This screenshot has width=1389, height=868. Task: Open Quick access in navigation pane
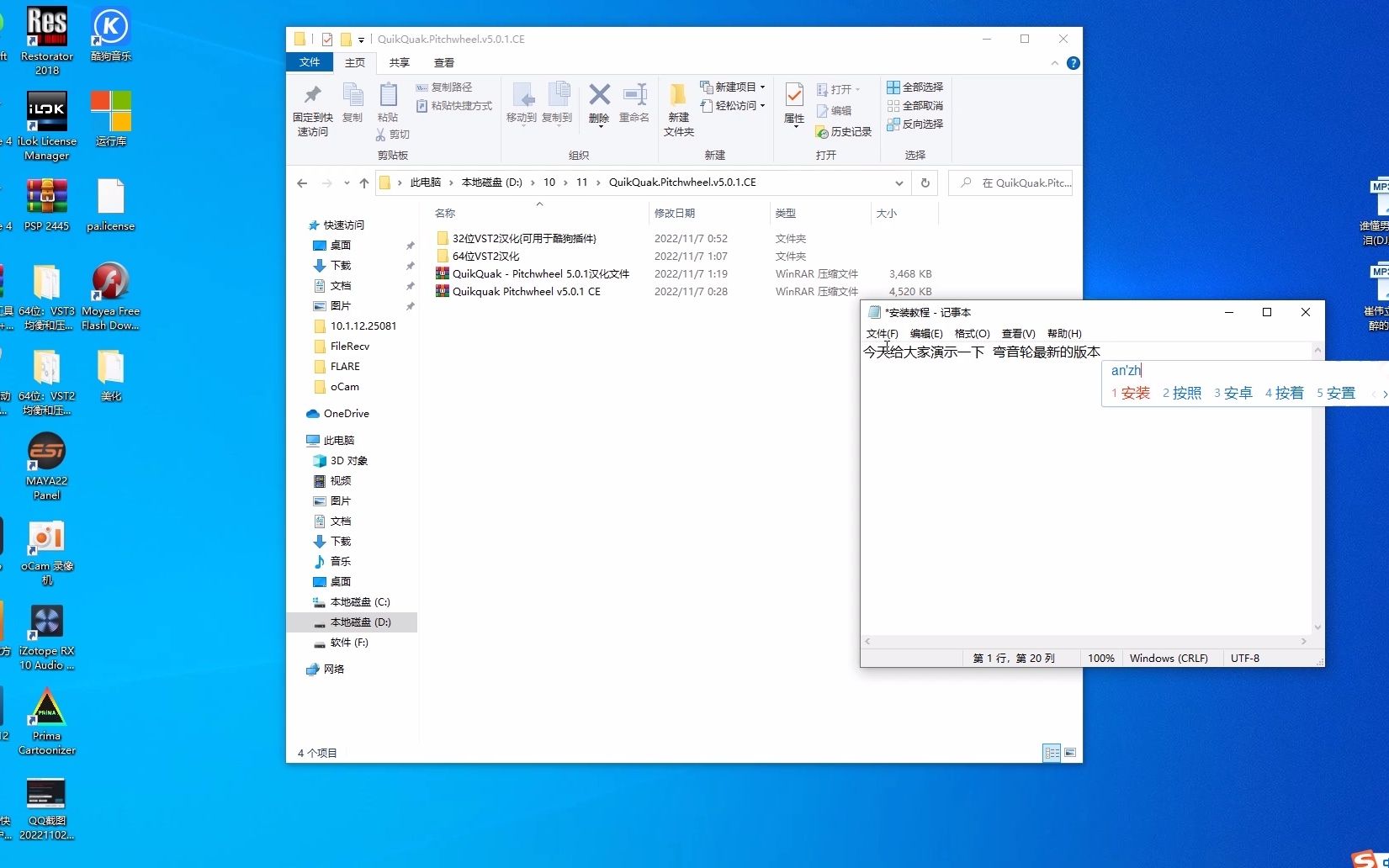click(x=343, y=225)
